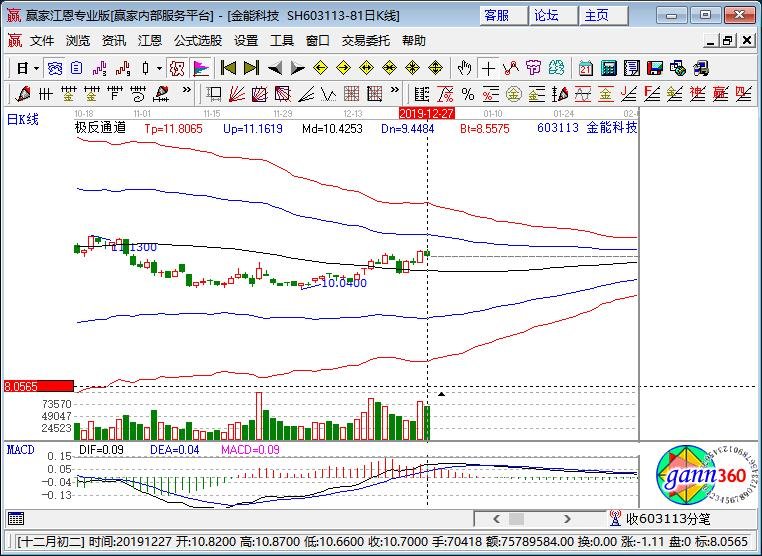This screenshot has width=762, height=556.
Task: Select the J fan-lines tool
Action: point(628,93)
